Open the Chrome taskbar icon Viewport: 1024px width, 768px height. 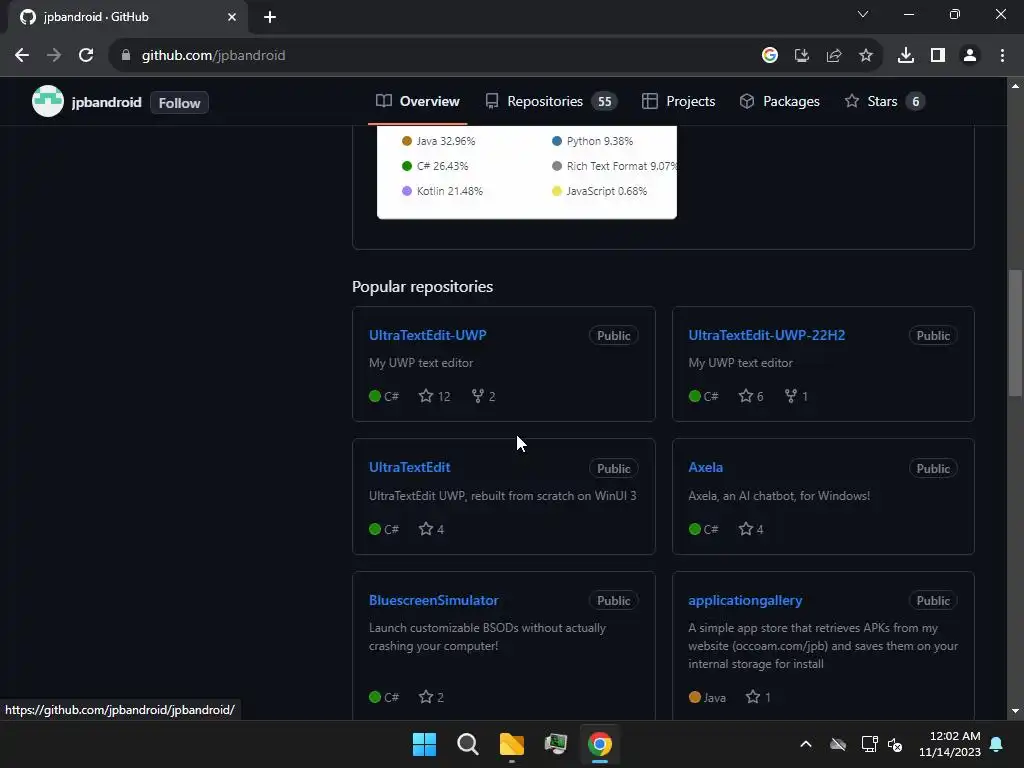click(600, 744)
